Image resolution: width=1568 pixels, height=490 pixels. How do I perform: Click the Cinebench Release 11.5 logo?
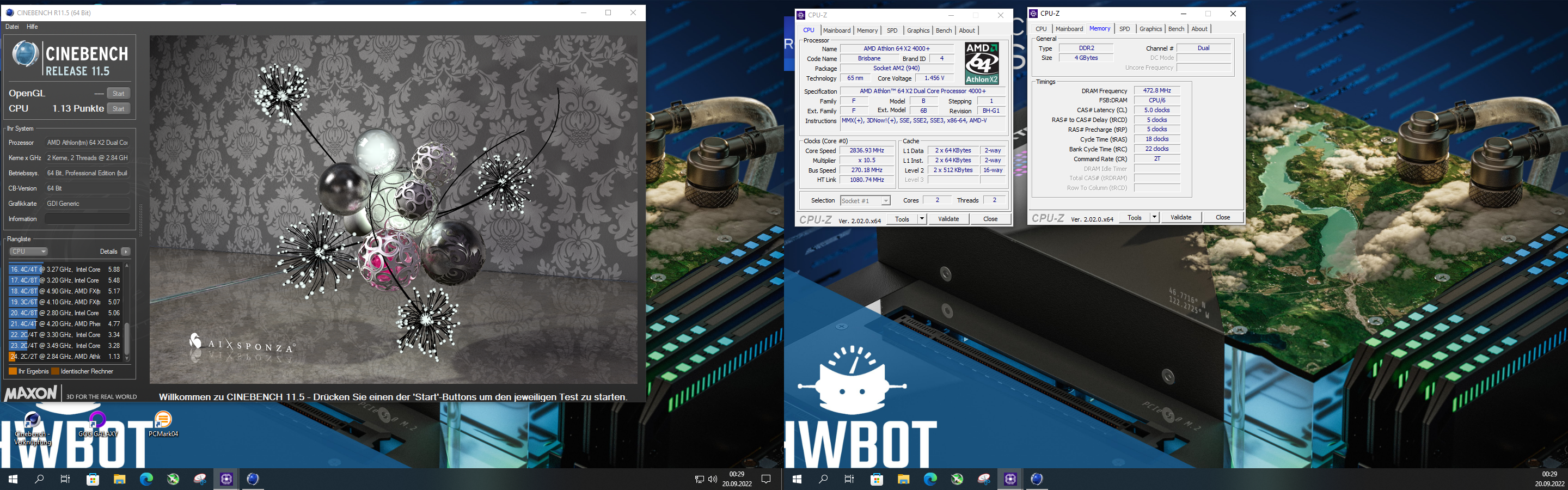coord(70,58)
